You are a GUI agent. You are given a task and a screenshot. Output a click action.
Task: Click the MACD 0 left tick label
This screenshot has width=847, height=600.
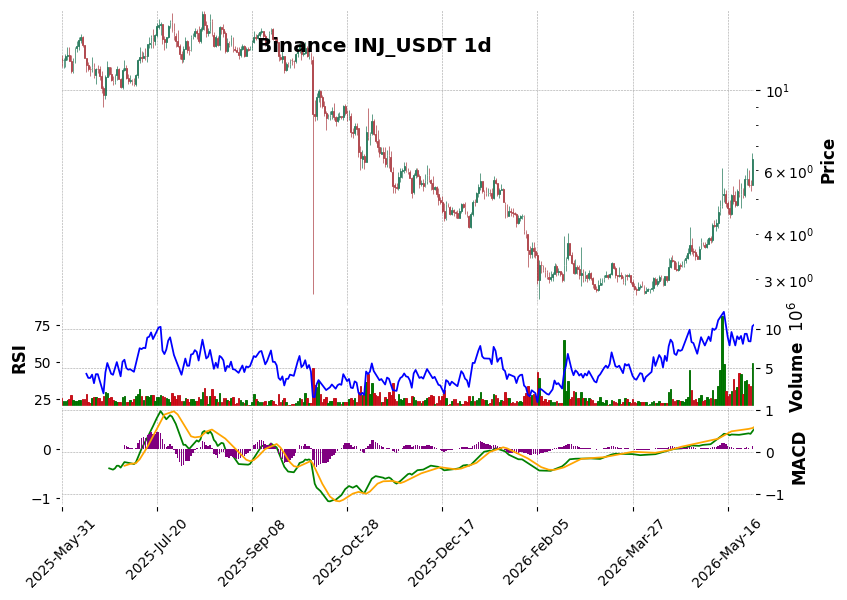47,450
